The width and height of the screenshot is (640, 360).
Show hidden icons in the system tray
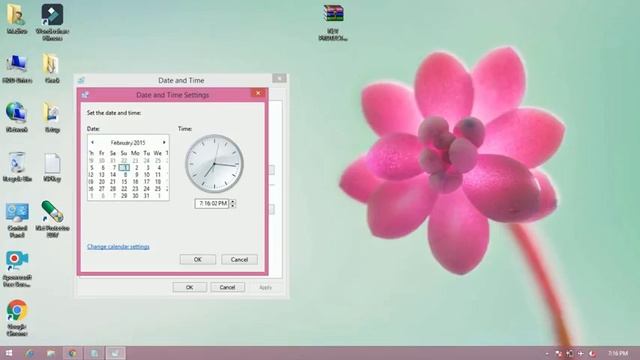click(547, 354)
